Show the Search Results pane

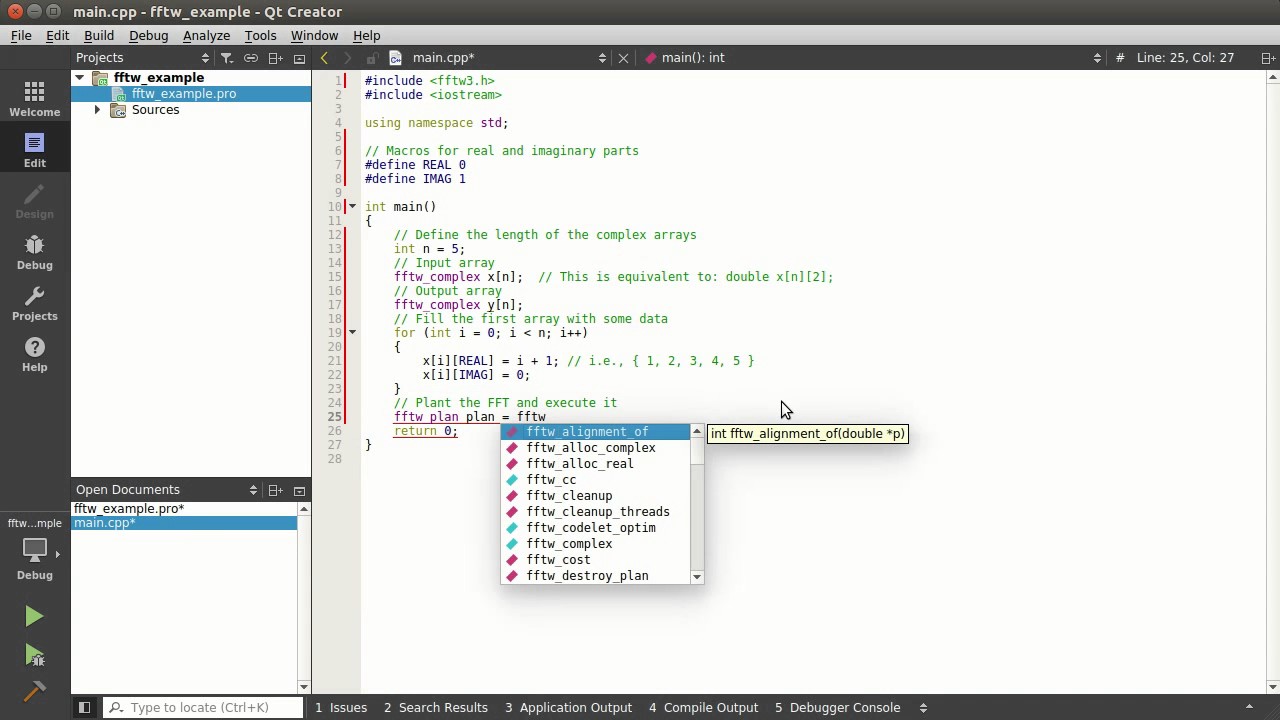click(436, 708)
